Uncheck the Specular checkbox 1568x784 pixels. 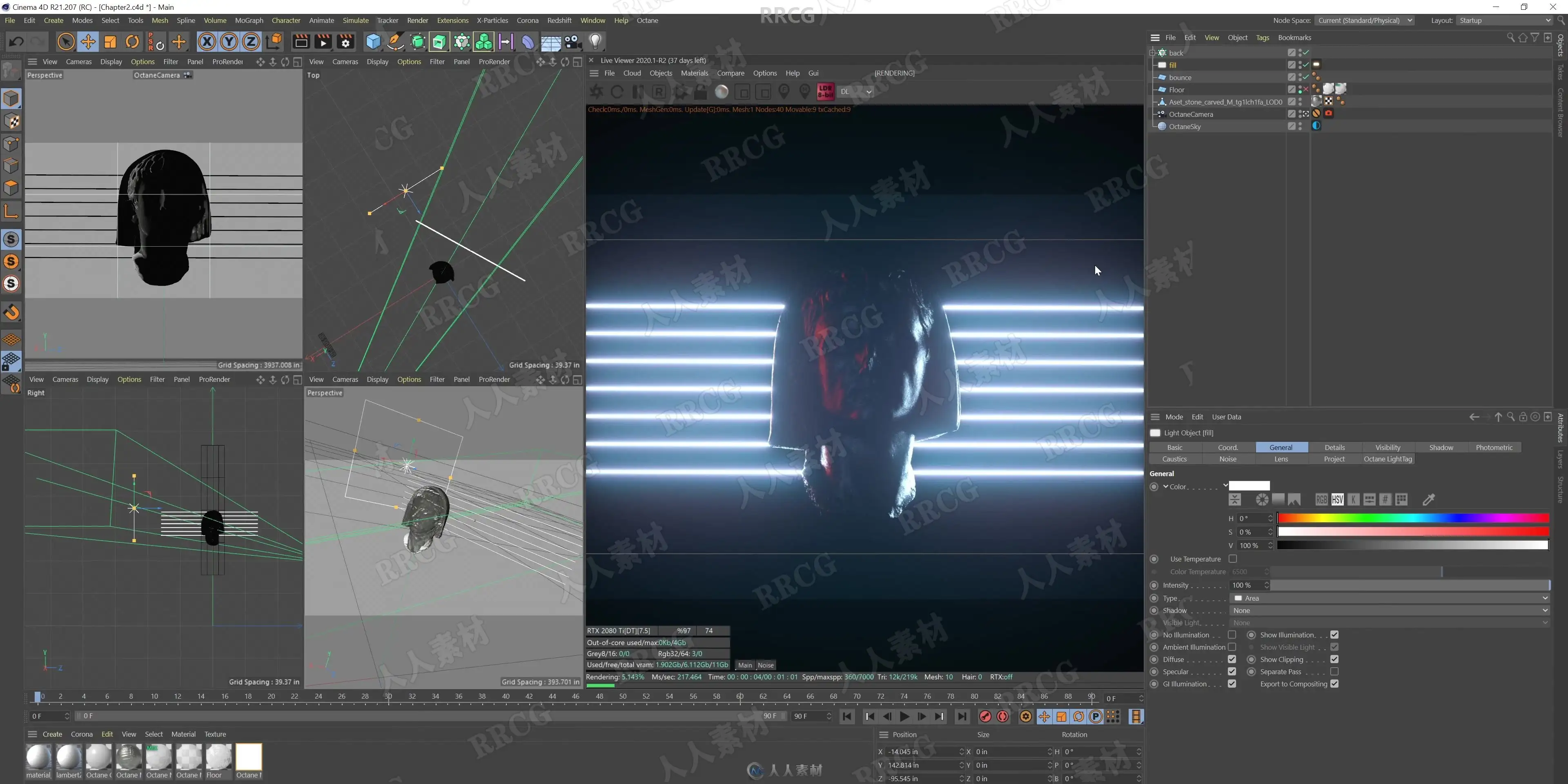click(1232, 671)
